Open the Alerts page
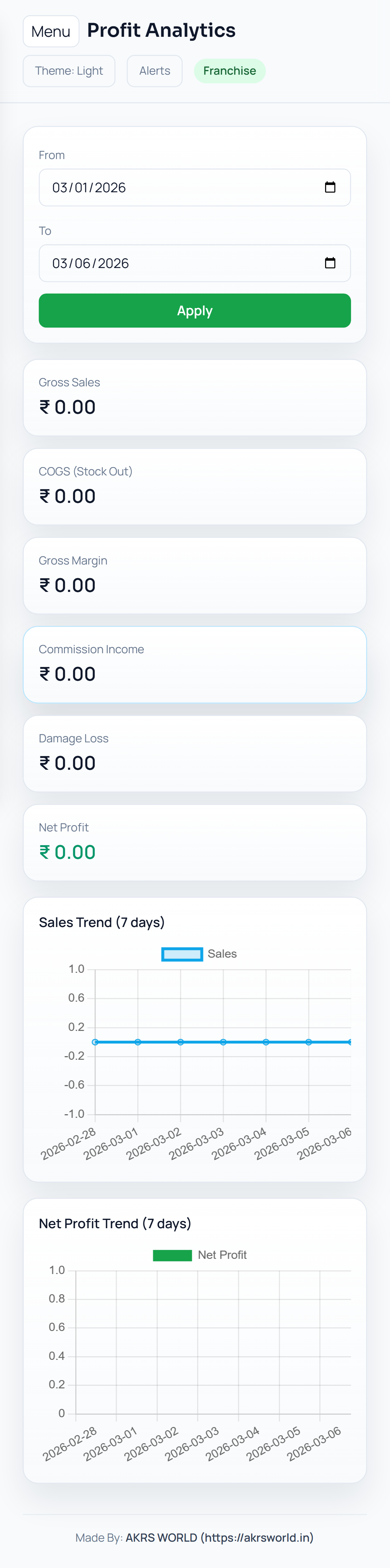This screenshot has width=390, height=1568. point(155,71)
